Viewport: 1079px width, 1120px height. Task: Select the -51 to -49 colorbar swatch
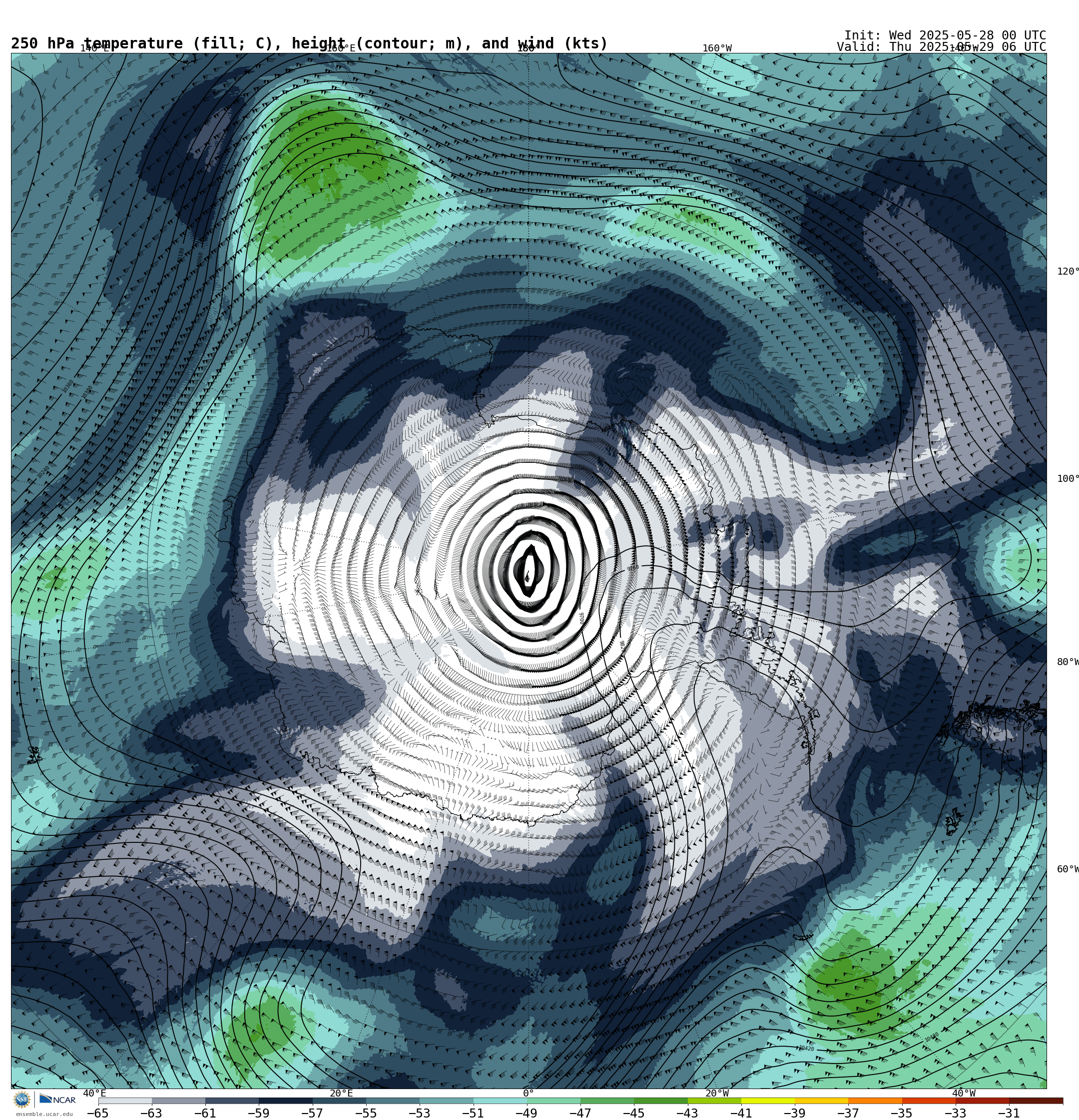click(x=501, y=1101)
